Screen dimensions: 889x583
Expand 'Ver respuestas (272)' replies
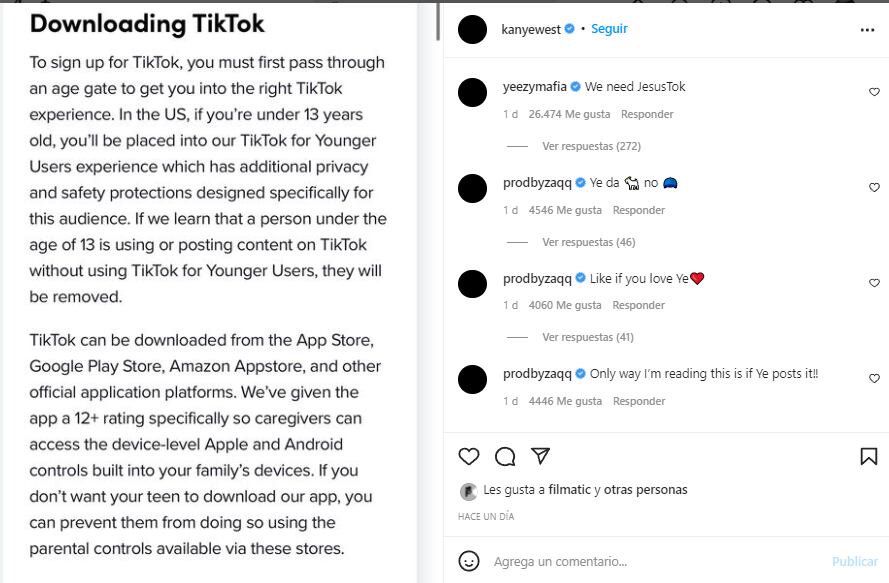590,146
